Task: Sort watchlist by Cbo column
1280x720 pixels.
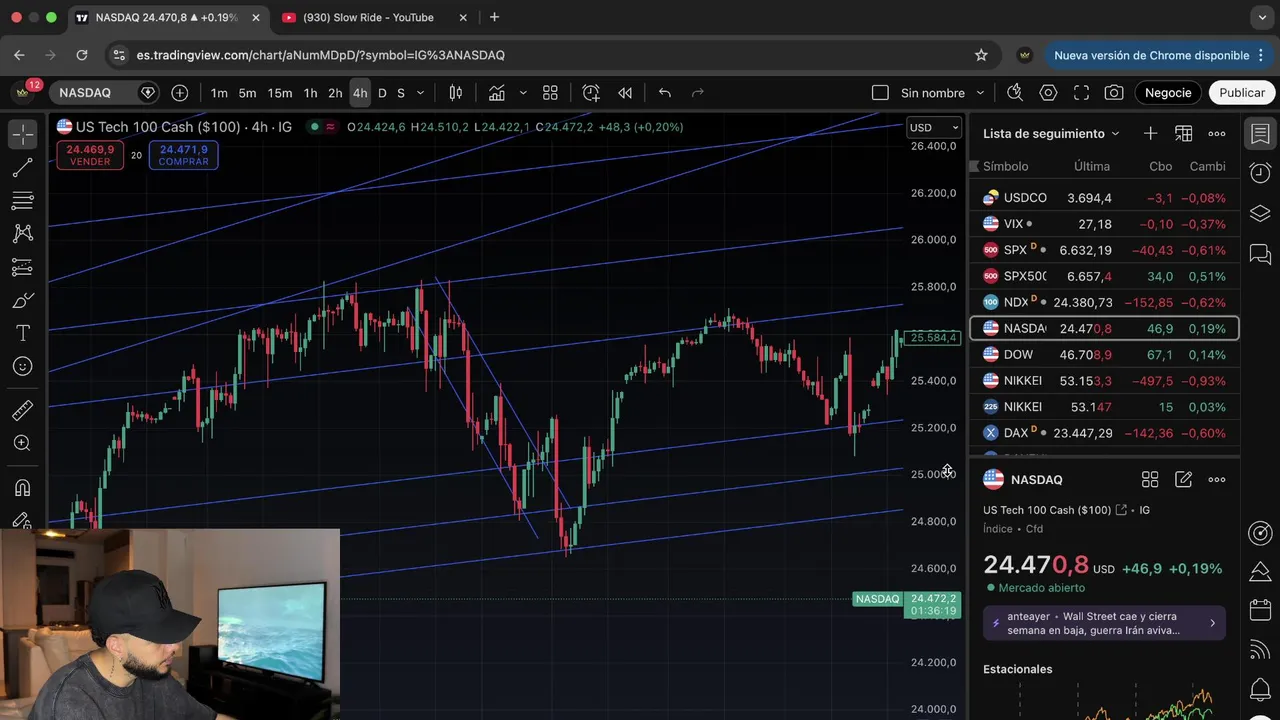Action: pos(1160,167)
